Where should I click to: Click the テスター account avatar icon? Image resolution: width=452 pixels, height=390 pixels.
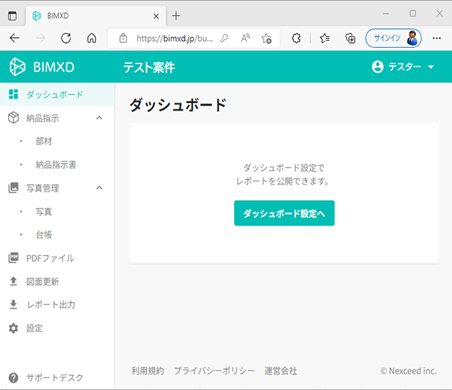(x=377, y=67)
